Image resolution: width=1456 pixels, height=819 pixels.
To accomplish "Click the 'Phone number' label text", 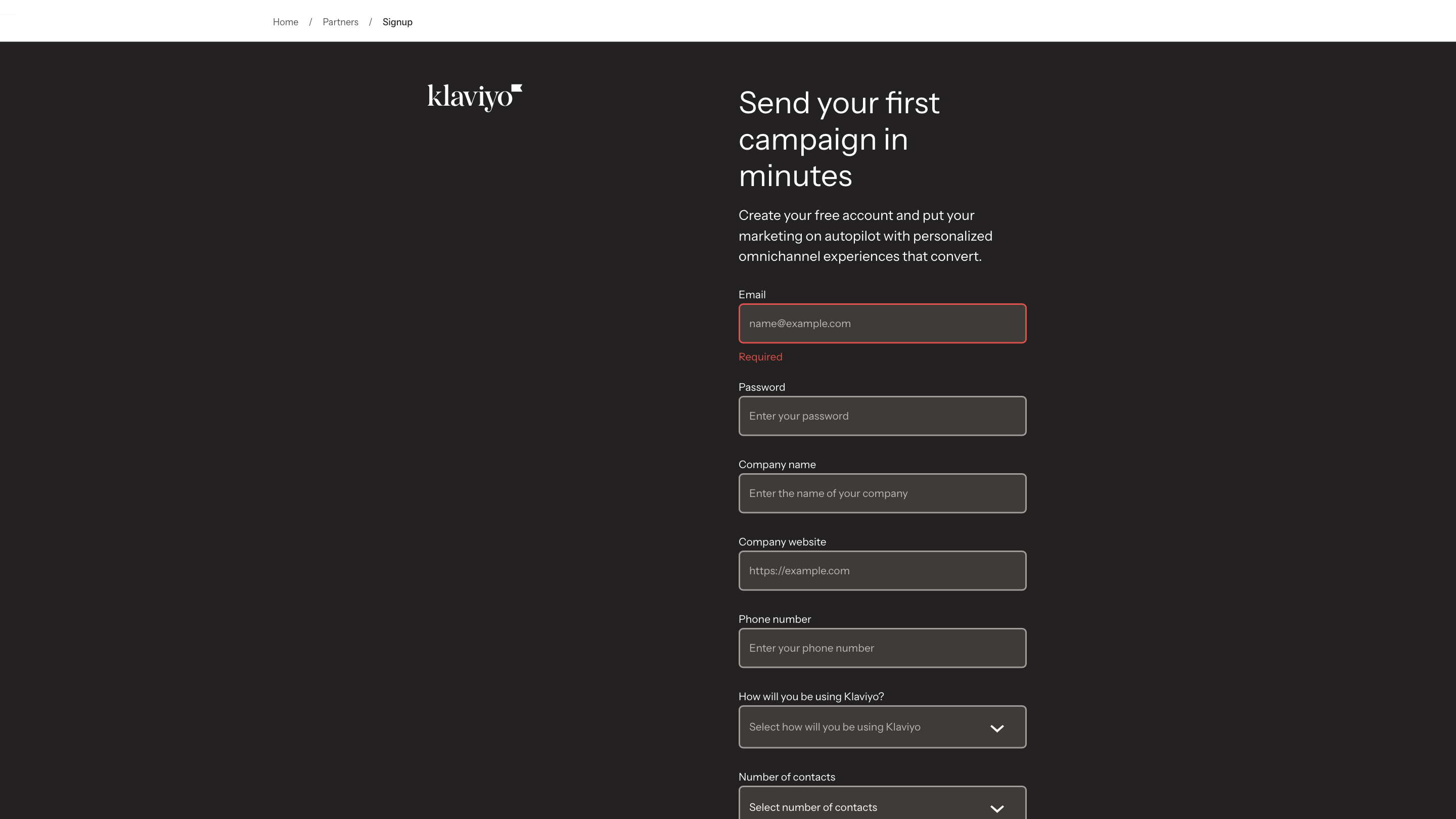I will (x=775, y=619).
